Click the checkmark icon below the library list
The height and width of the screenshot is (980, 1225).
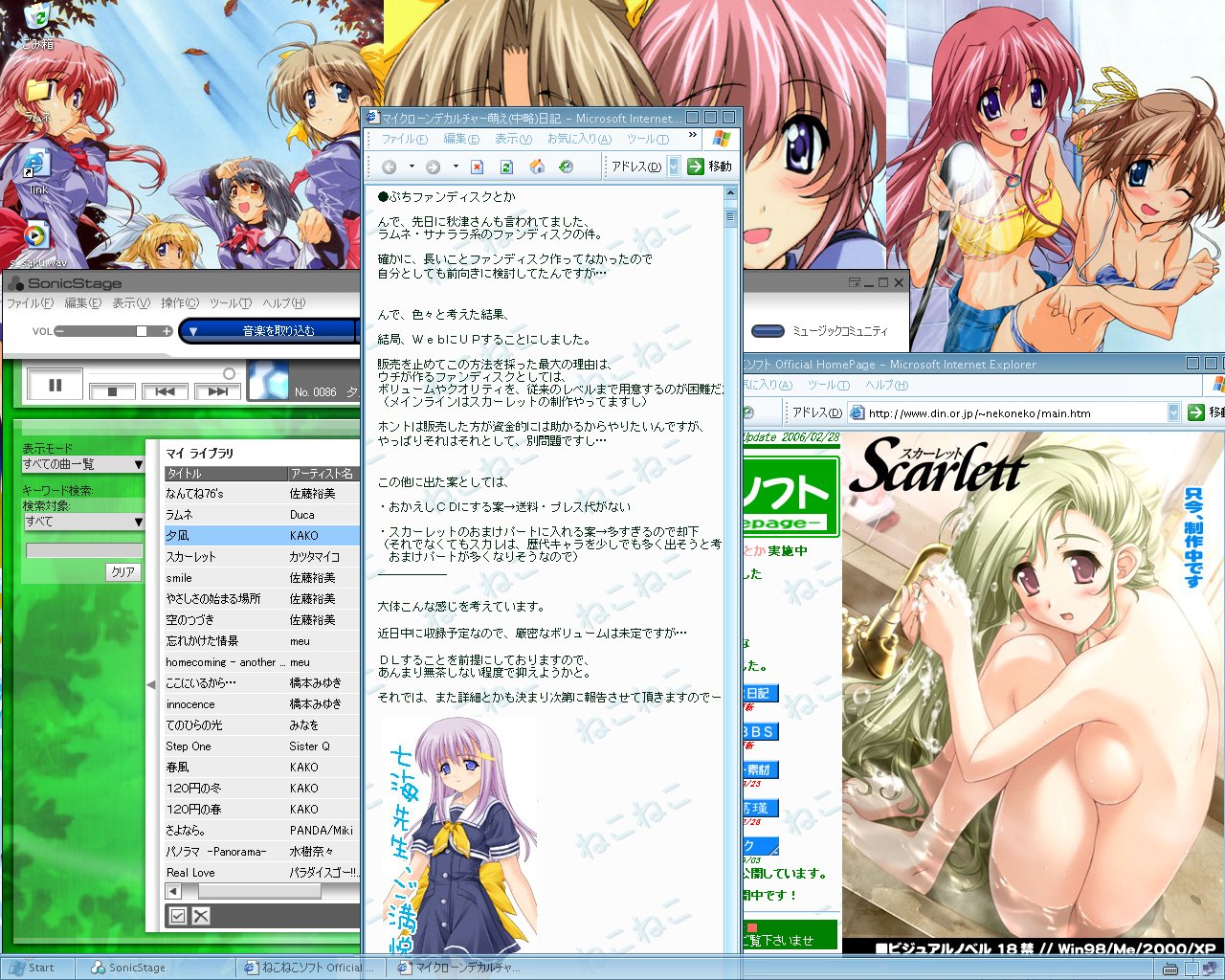click(x=177, y=916)
